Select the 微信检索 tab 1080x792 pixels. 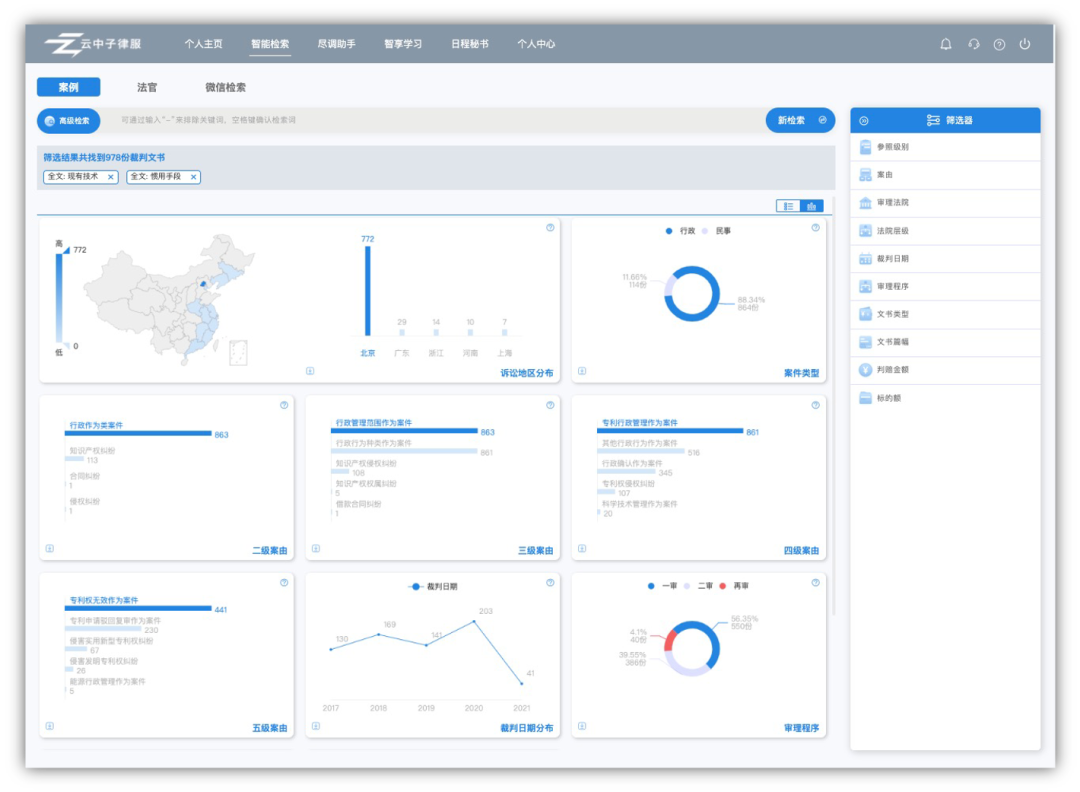(x=225, y=87)
